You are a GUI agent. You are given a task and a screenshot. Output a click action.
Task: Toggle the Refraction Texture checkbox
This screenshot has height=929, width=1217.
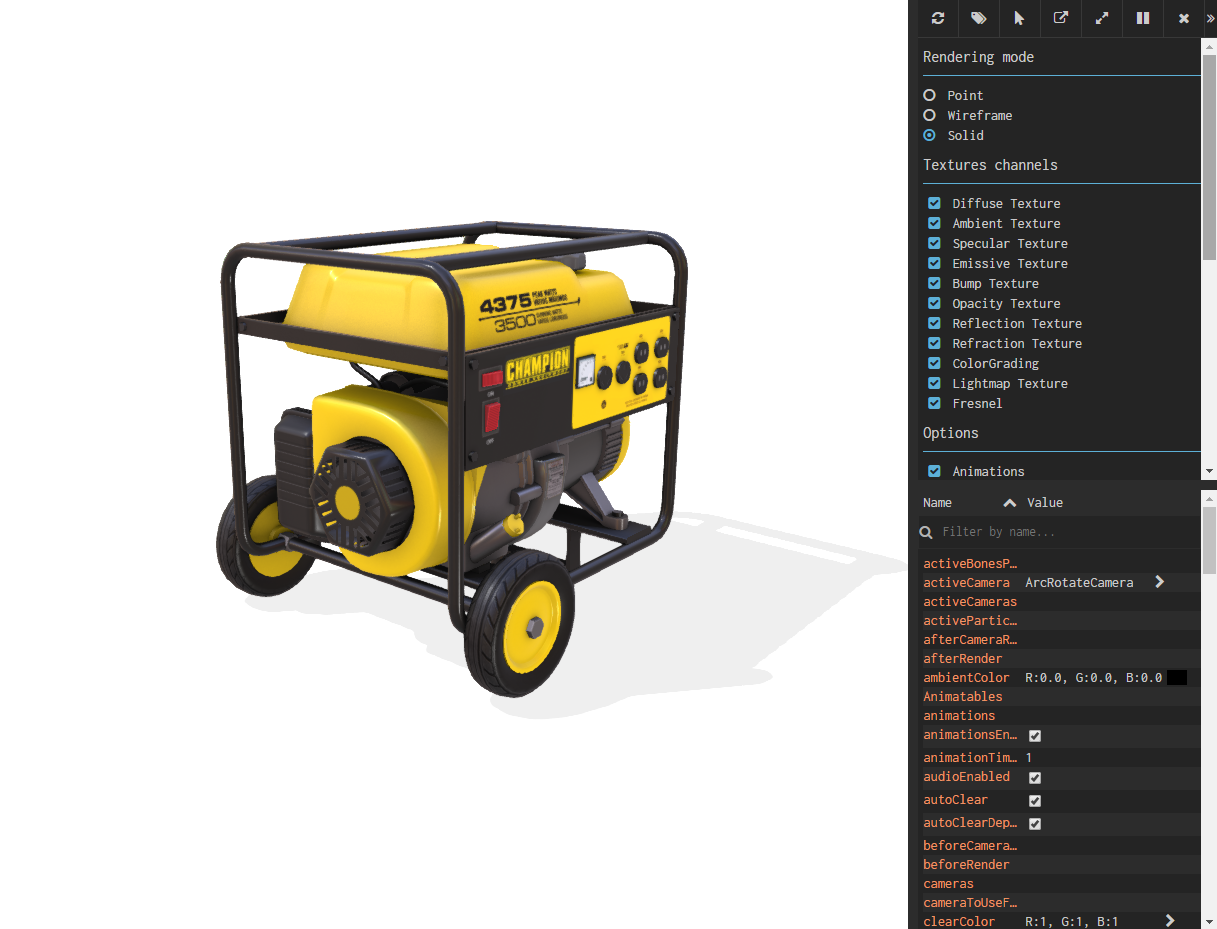[934, 343]
